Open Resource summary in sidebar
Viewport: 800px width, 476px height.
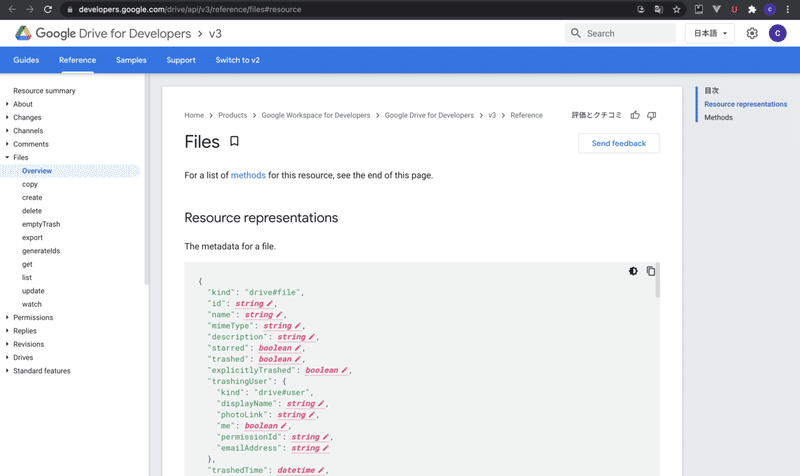tap(44, 91)
